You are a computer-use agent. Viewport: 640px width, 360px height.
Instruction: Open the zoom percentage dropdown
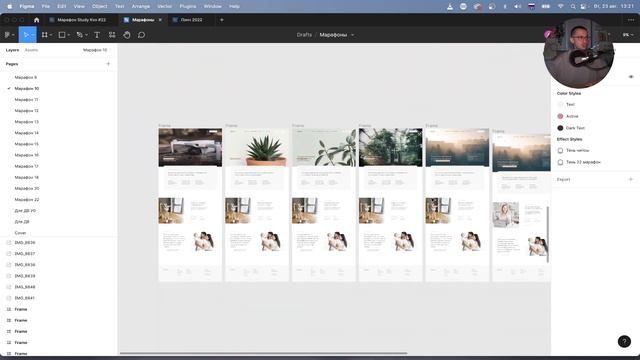(628, 35)
